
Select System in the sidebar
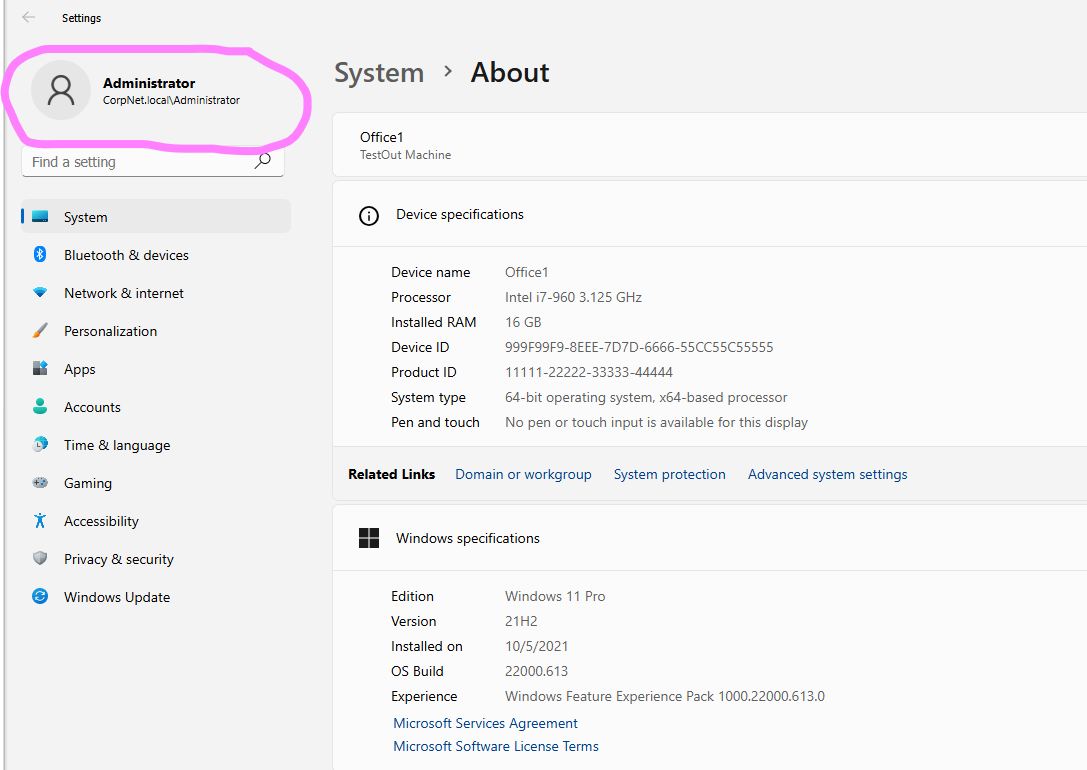tap(156, 217)
